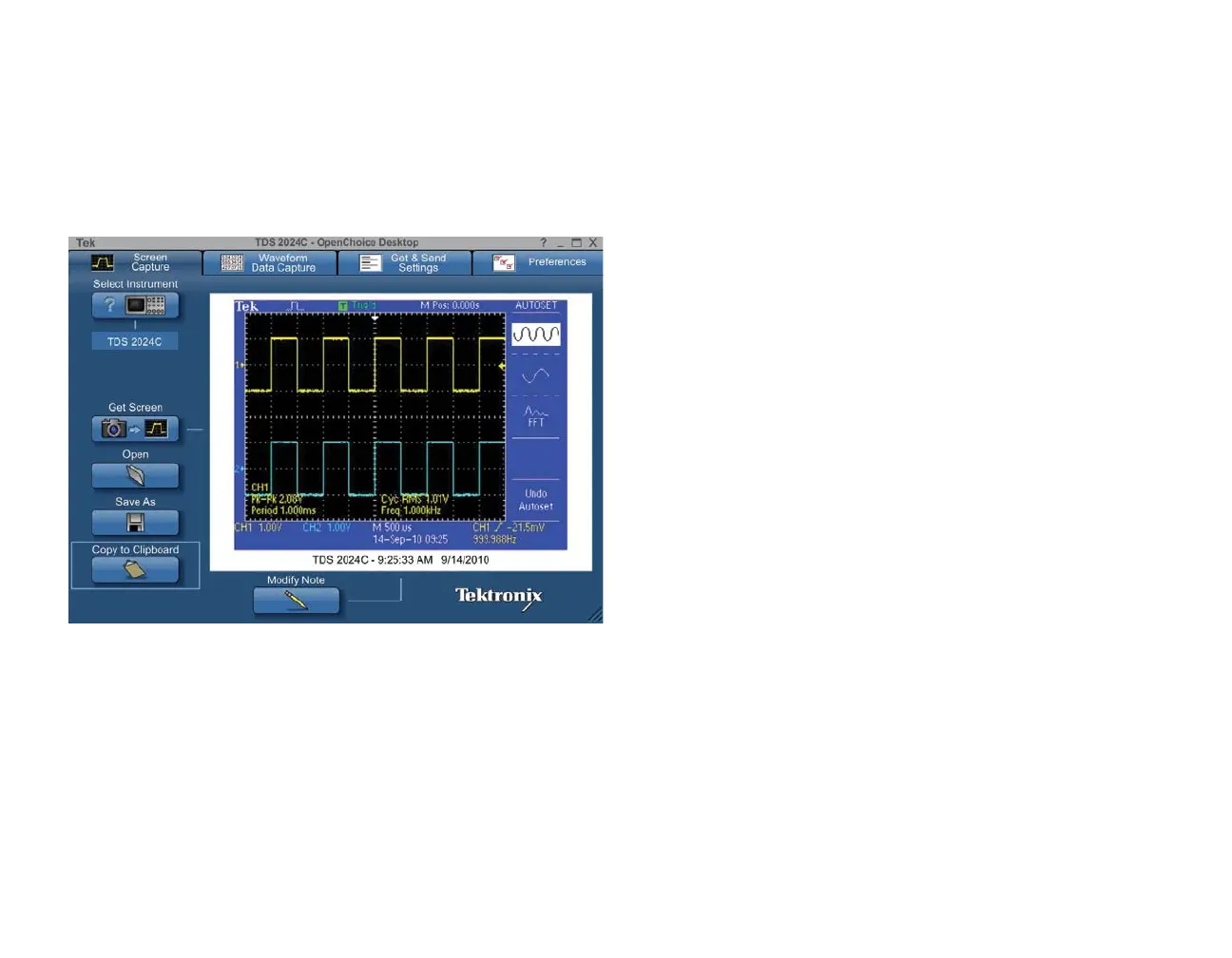Click the caption TDS 2024C - 9:25:33 AM

pyautogui.click(x=401, y=561)
